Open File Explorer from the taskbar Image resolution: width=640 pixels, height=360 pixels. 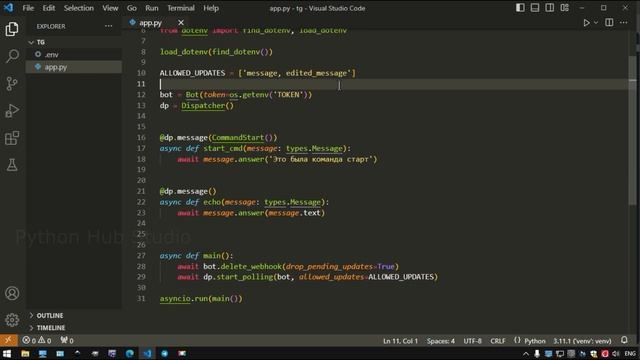click(25, 353)
